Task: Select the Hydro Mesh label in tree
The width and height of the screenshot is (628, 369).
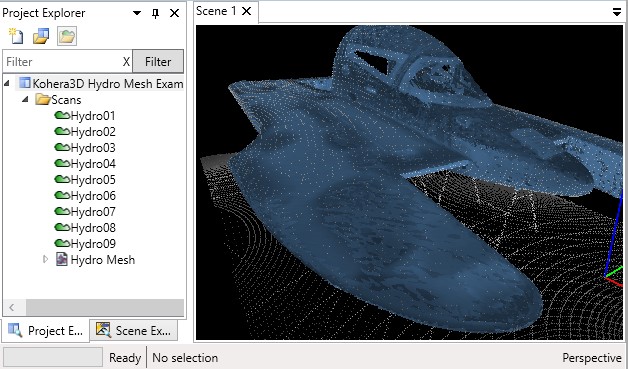Action: point(103,260)
